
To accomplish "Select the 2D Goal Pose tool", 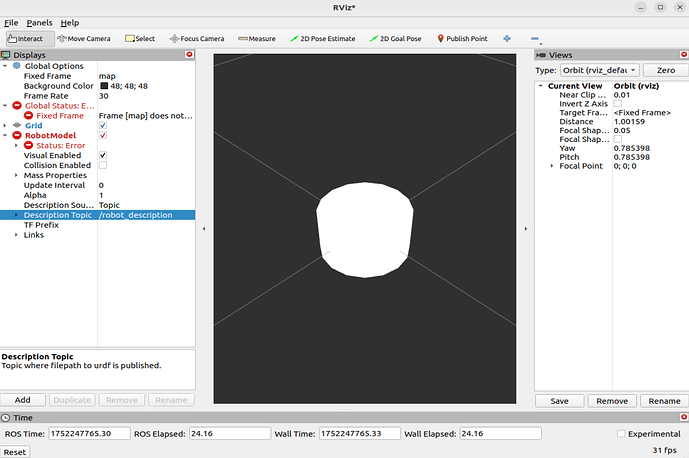I will click(395, 39).
